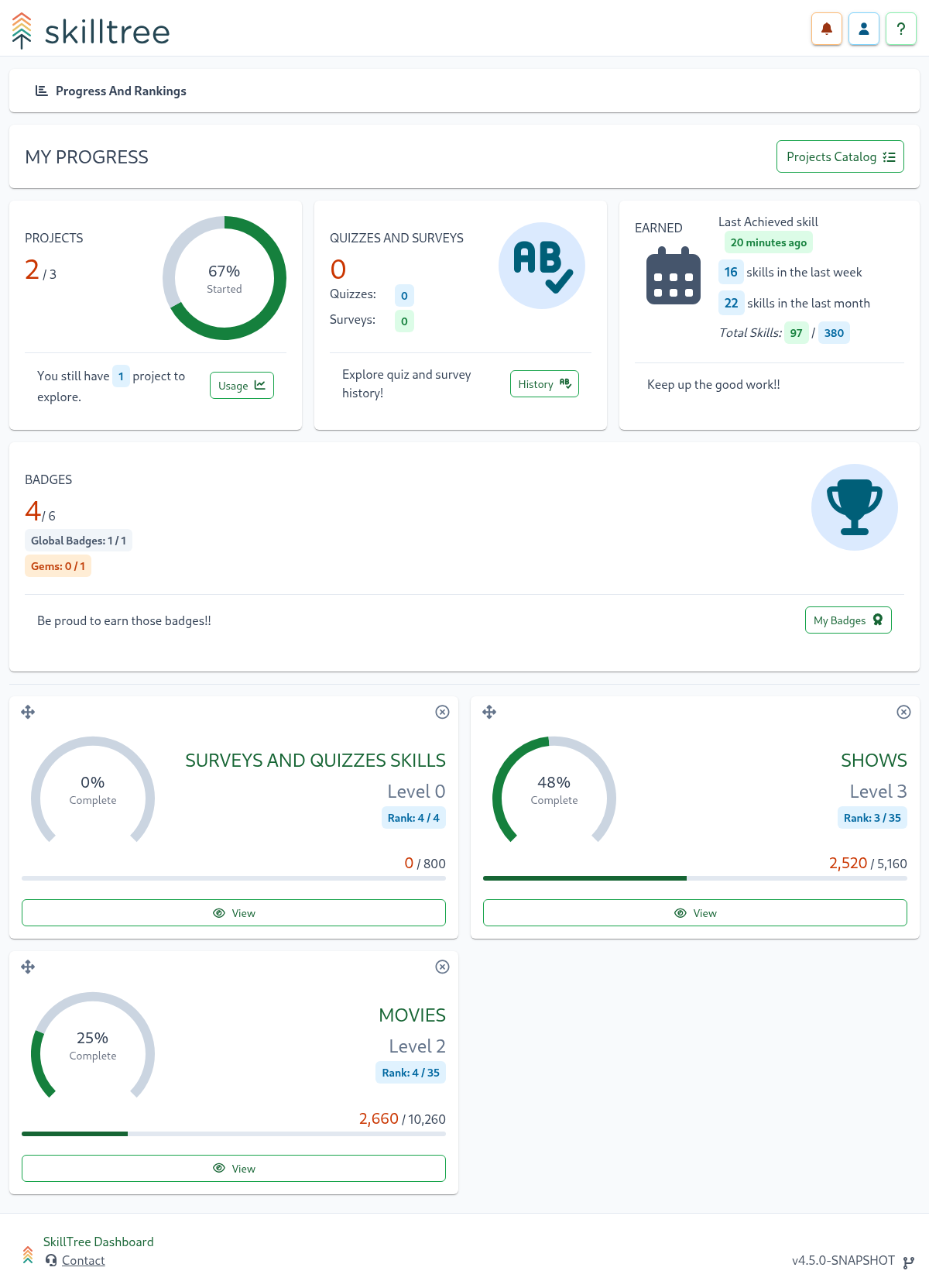Screen dimensions: 929x1288
Task: Remove the Surveys and Quizzes Skills card
Action: click(x=442, y=712)
